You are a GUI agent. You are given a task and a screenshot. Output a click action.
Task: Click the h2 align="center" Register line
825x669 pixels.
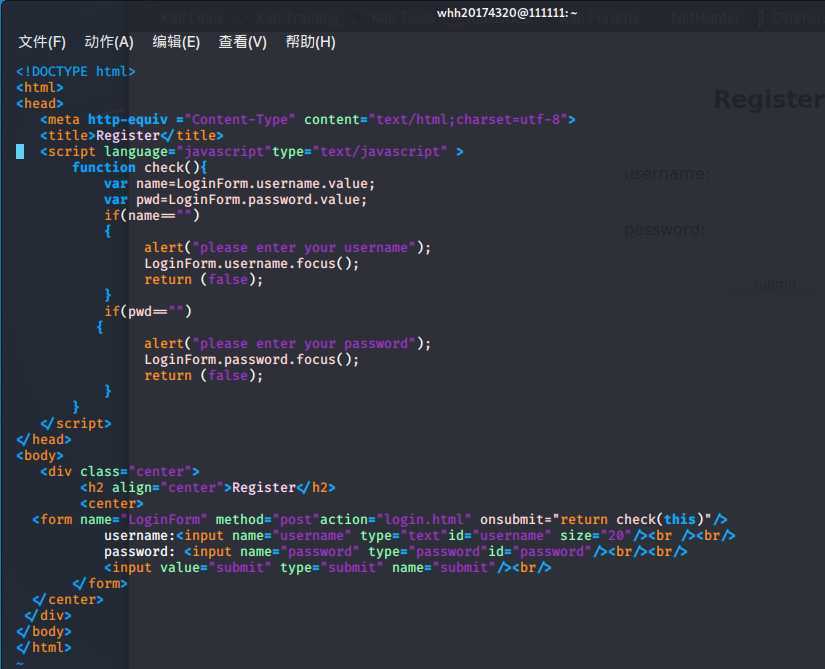208,488
